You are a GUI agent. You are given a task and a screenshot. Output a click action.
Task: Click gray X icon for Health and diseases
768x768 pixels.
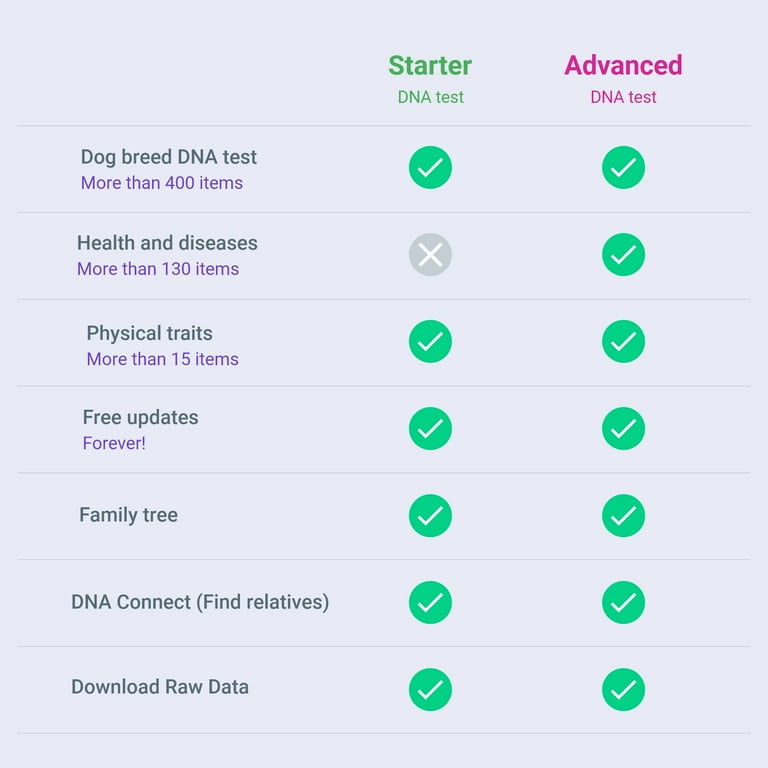430,255
